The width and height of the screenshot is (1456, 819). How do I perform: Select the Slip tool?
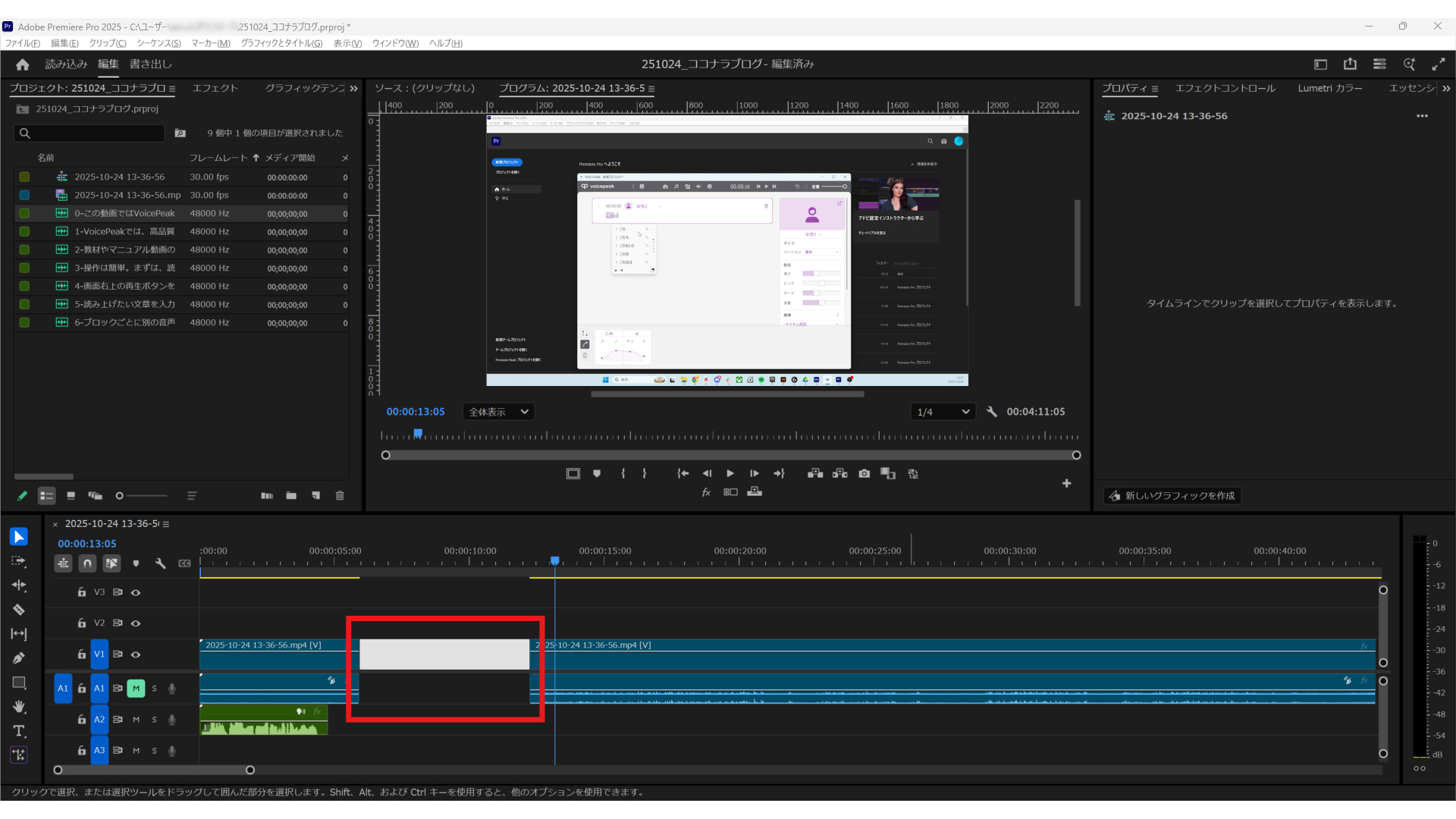(19, 634)
